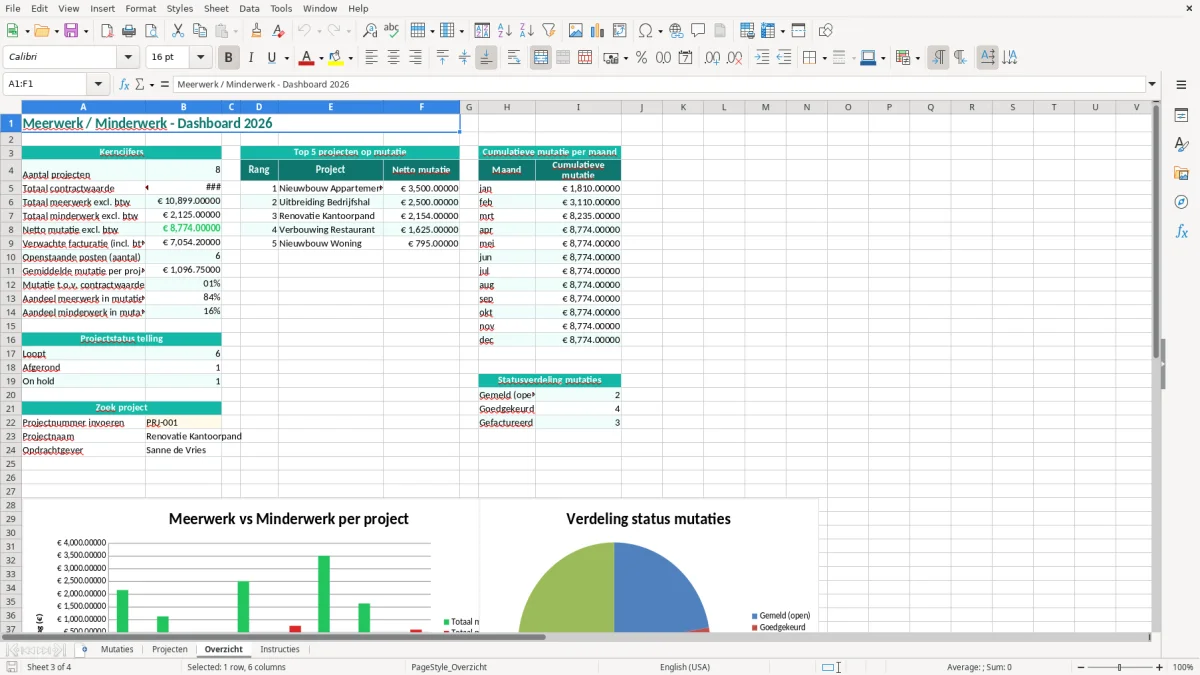Open the Data menu
This screenshot has width=1200, height=675.
[x=249, y=8]
